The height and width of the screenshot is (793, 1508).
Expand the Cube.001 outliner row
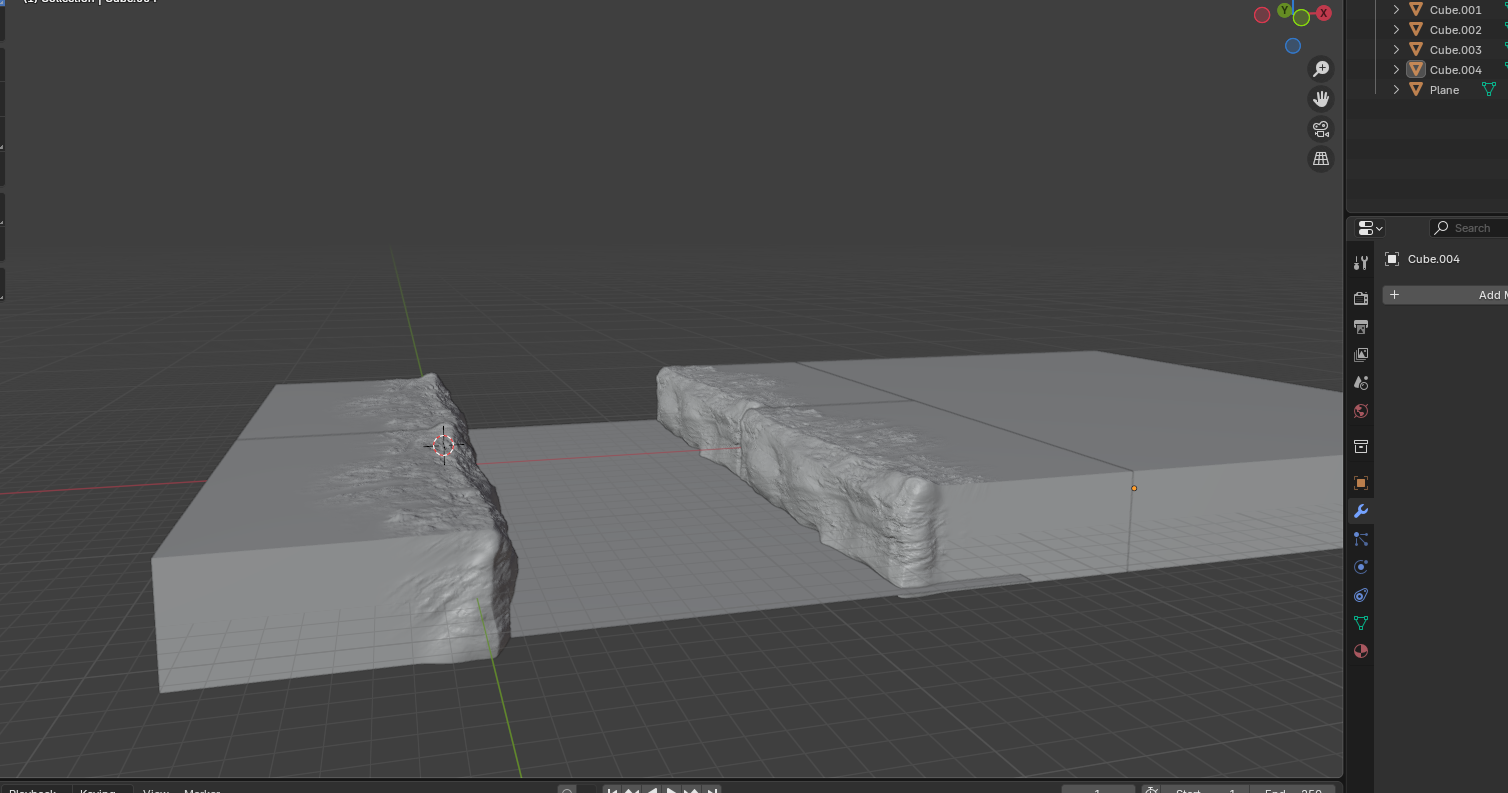point(1396,10)
